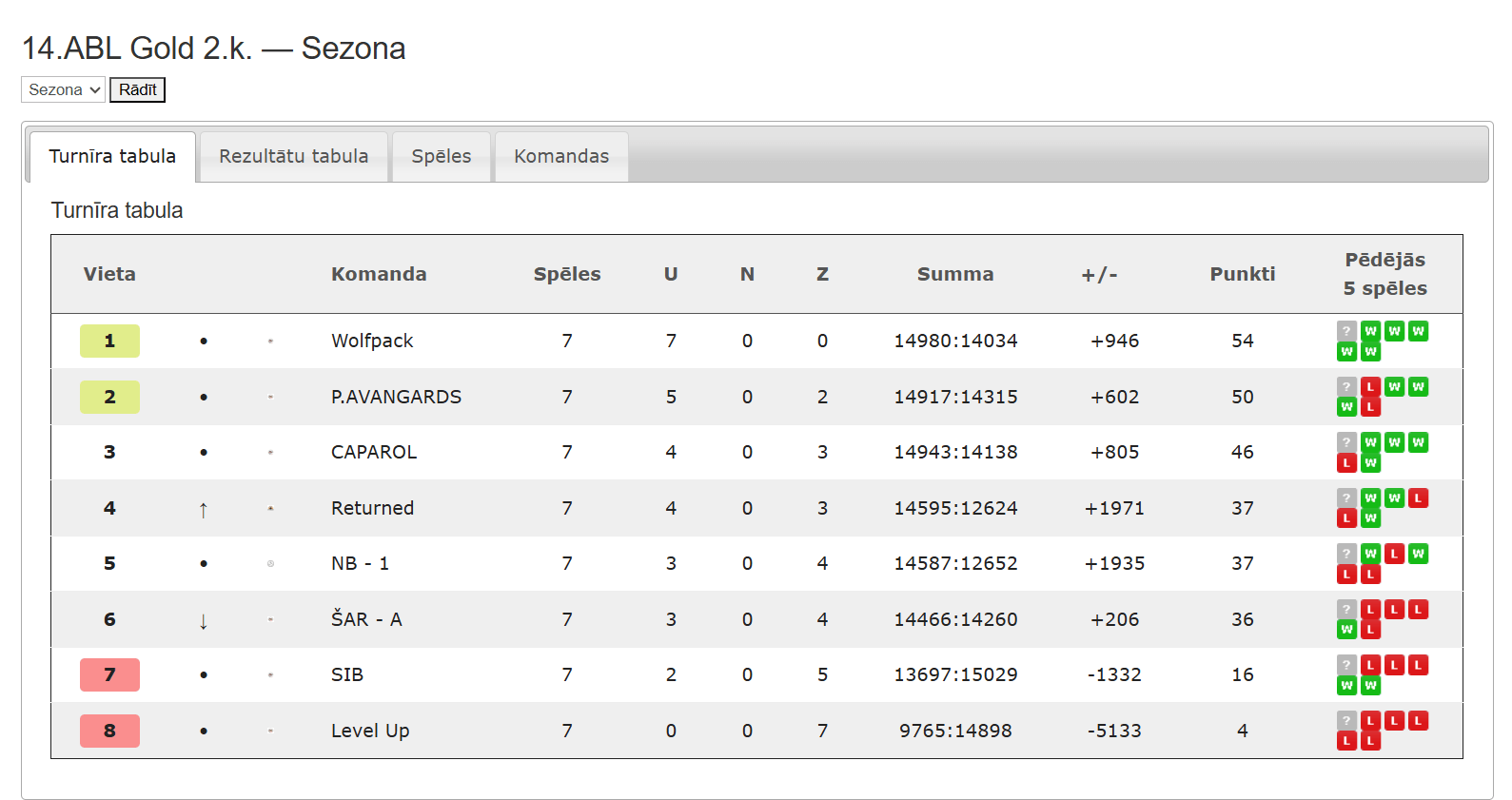Image resolution: width=1512 pixels, height=800 pixels.
Task: Open the Spēles tab
Action: point(442,156)
